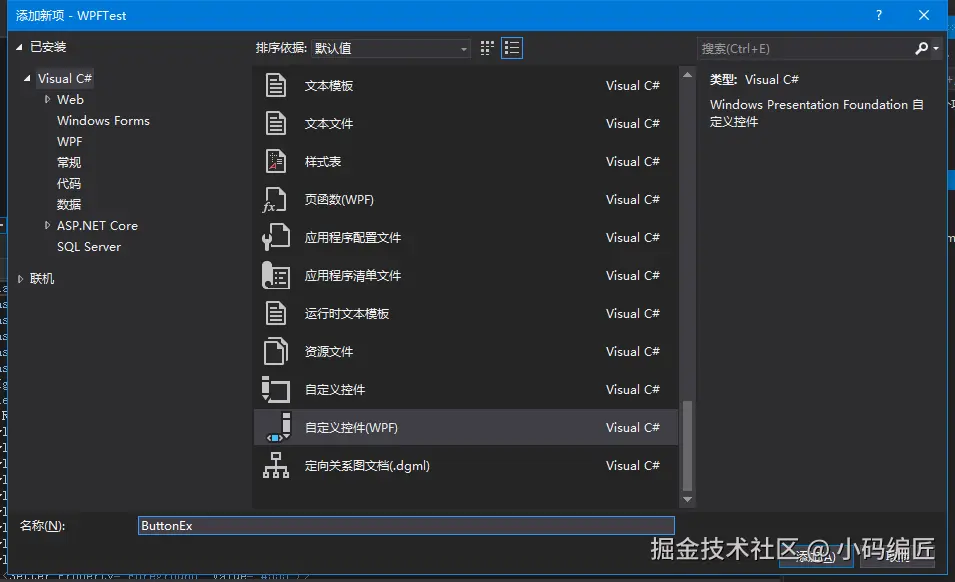Click the 文本文件 item name
Screen dimensions: 955x582
[x=329, y=124]
